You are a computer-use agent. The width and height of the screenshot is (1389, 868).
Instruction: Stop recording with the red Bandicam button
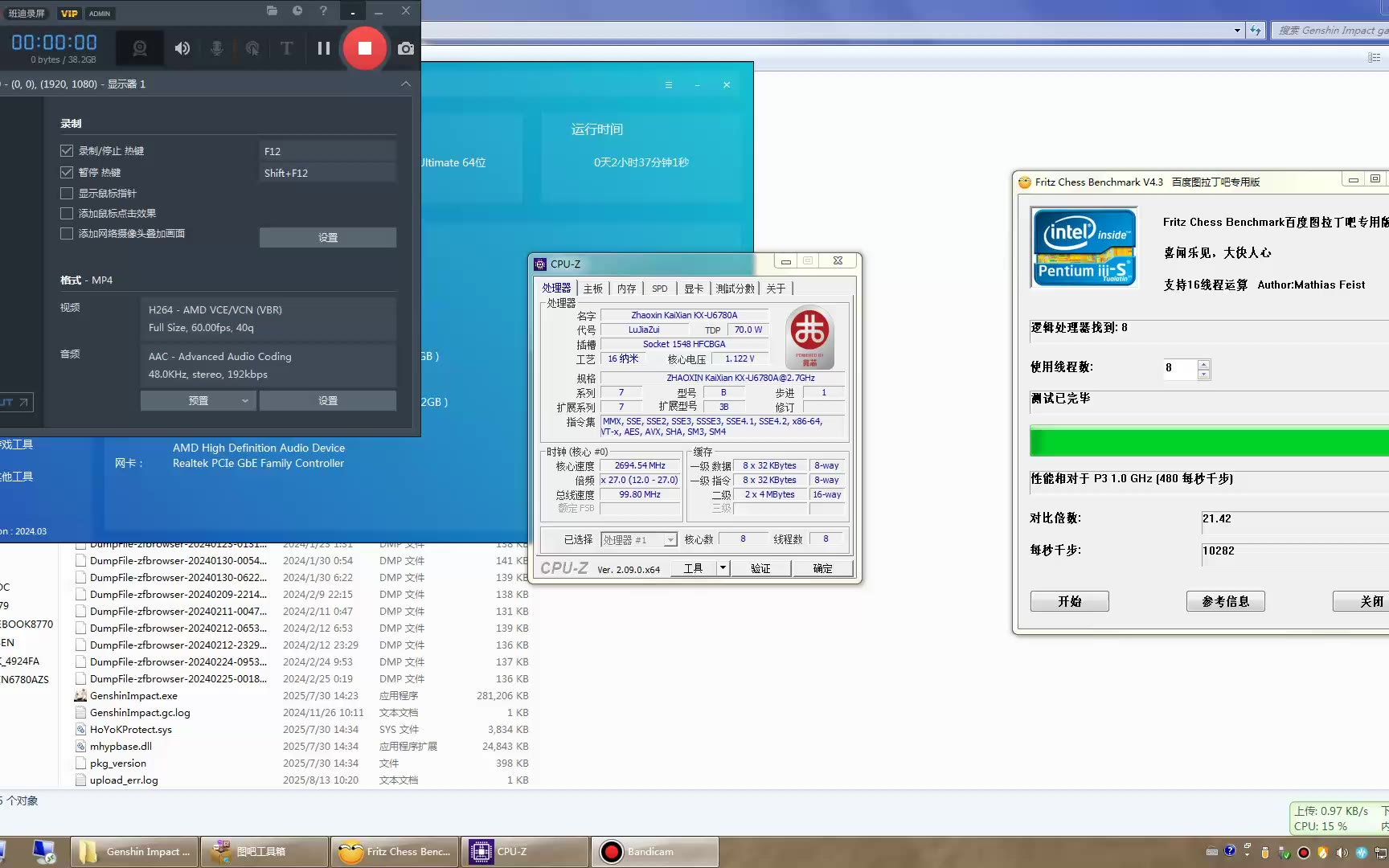tap(365, 48)
